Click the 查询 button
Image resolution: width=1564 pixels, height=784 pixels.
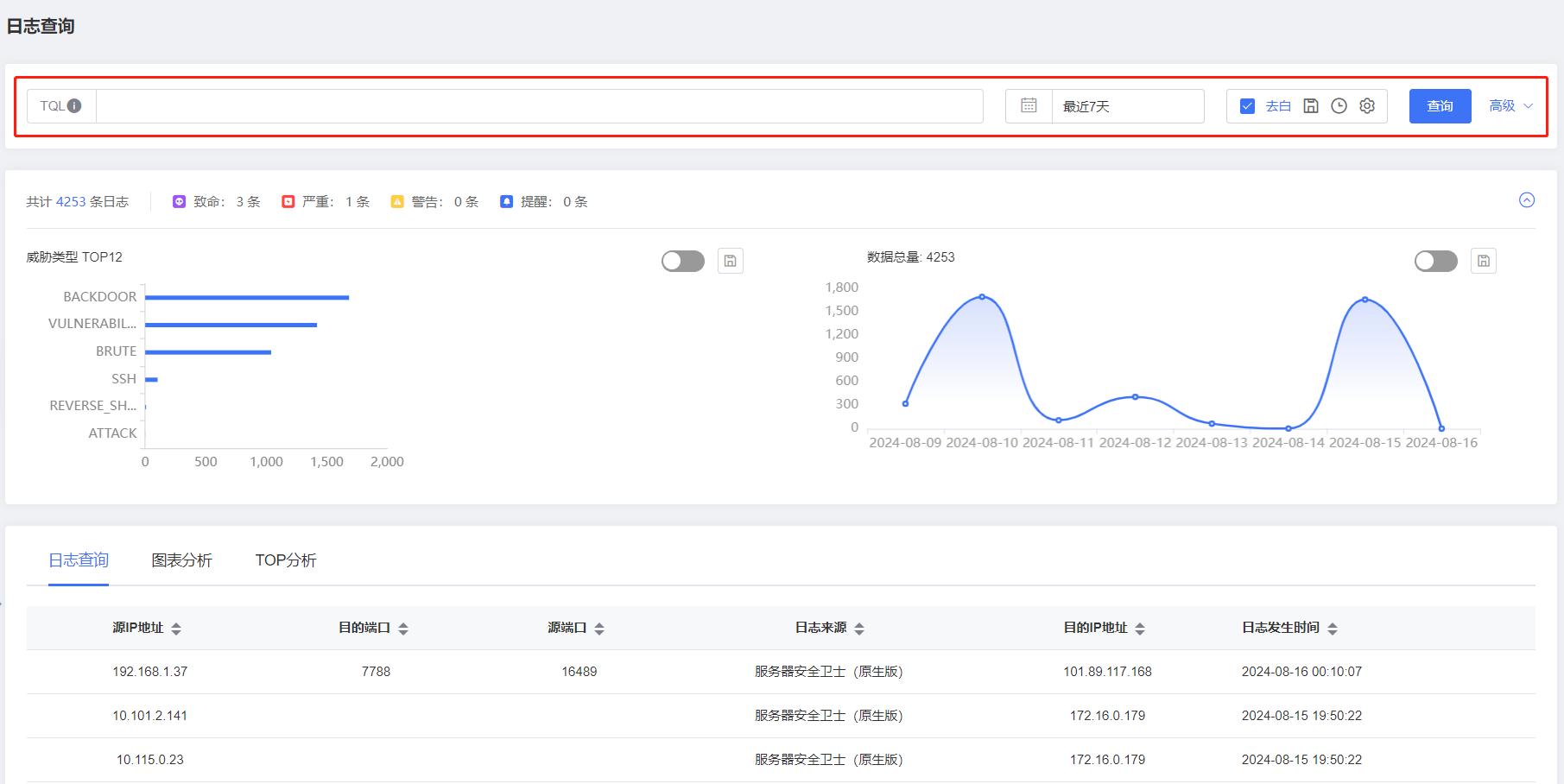click(x=1440, y=106)
